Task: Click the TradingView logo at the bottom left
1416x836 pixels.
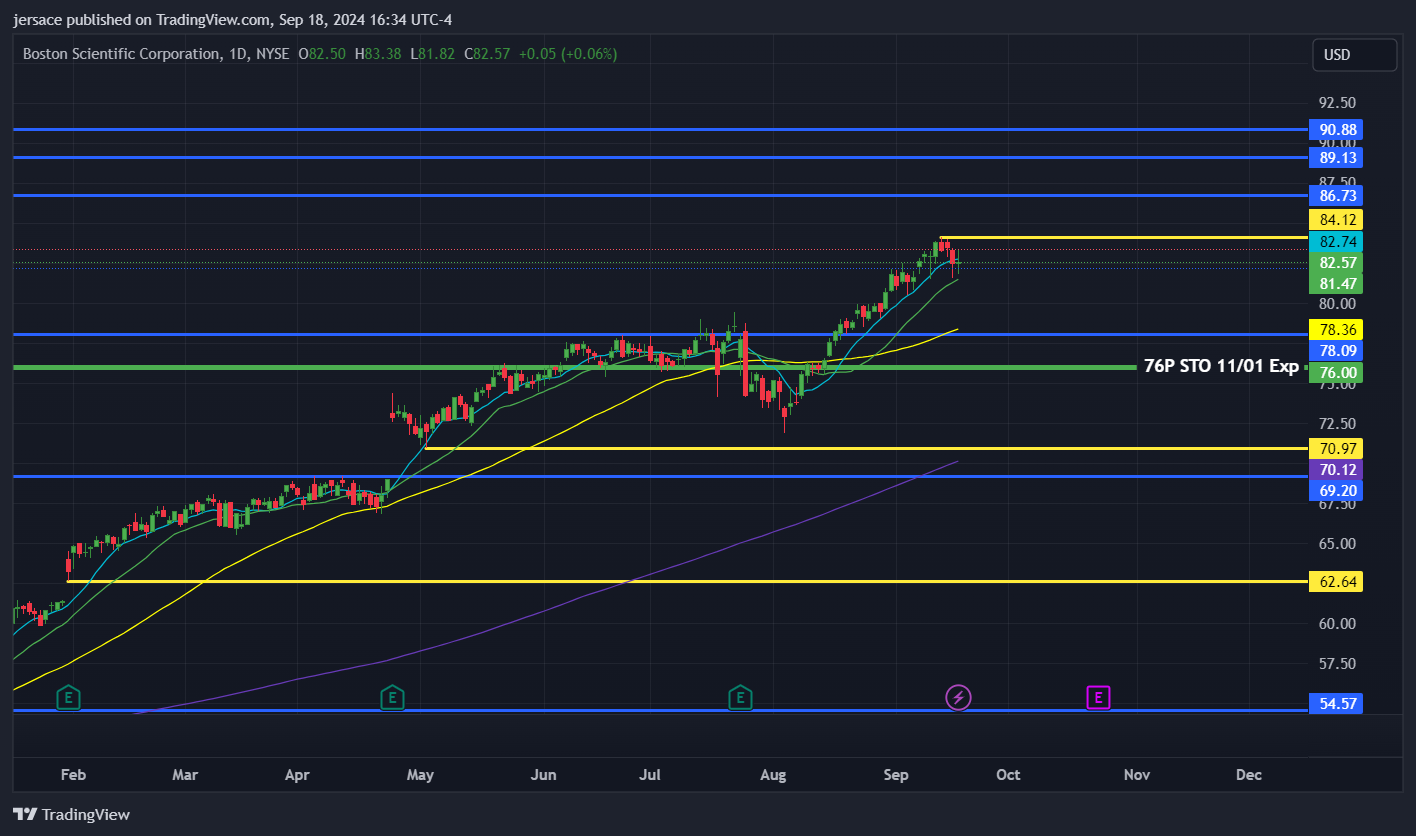Action: [x=71, y=814]
